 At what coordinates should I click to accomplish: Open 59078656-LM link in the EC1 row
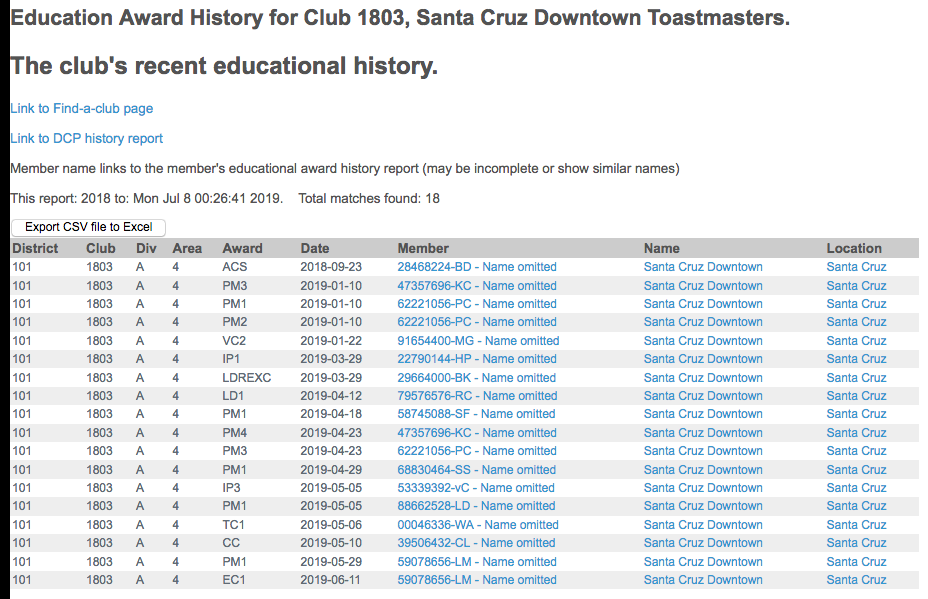pos(477,580)
